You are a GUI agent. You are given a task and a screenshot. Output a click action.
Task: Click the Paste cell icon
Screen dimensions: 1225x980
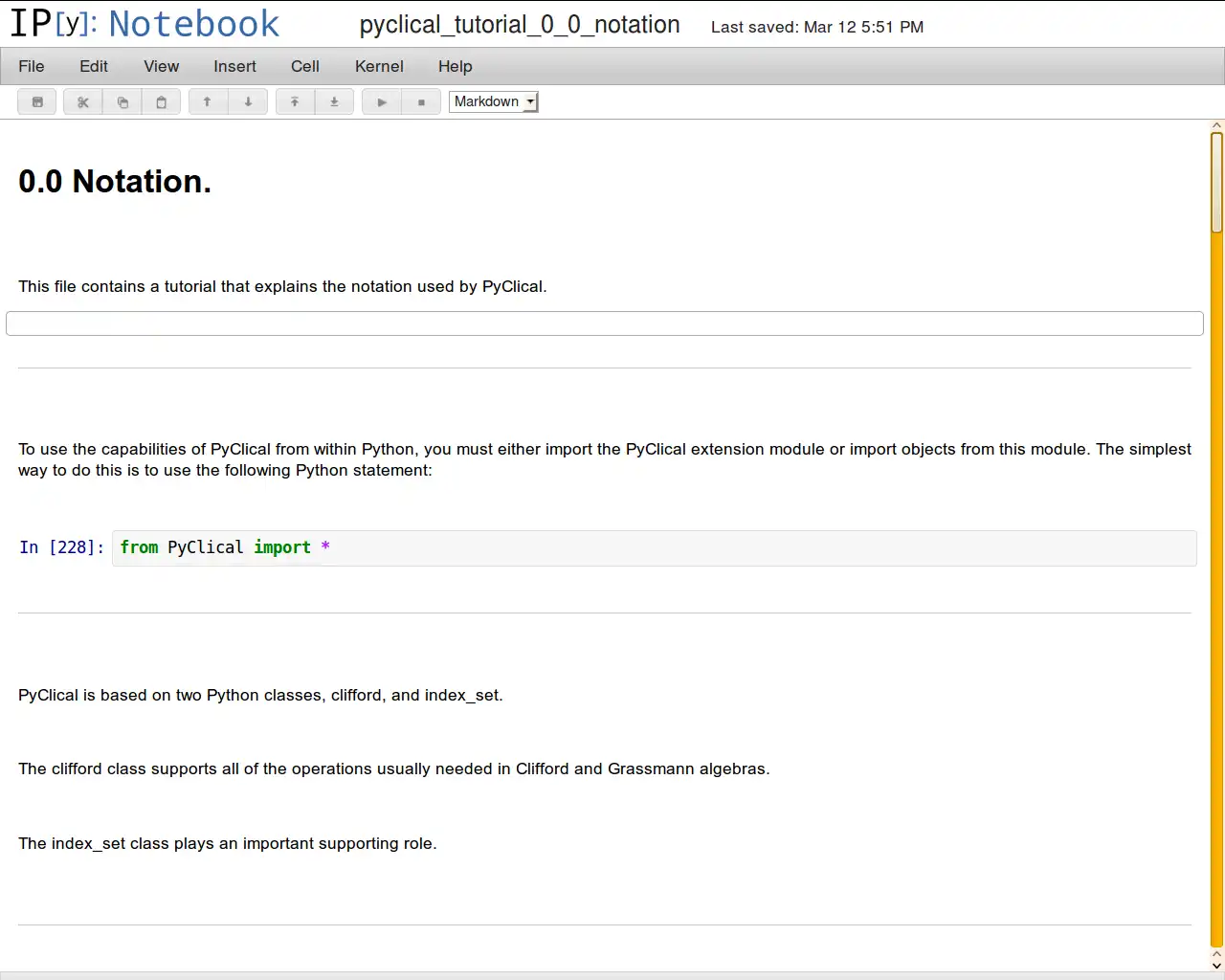click(161, 101)
